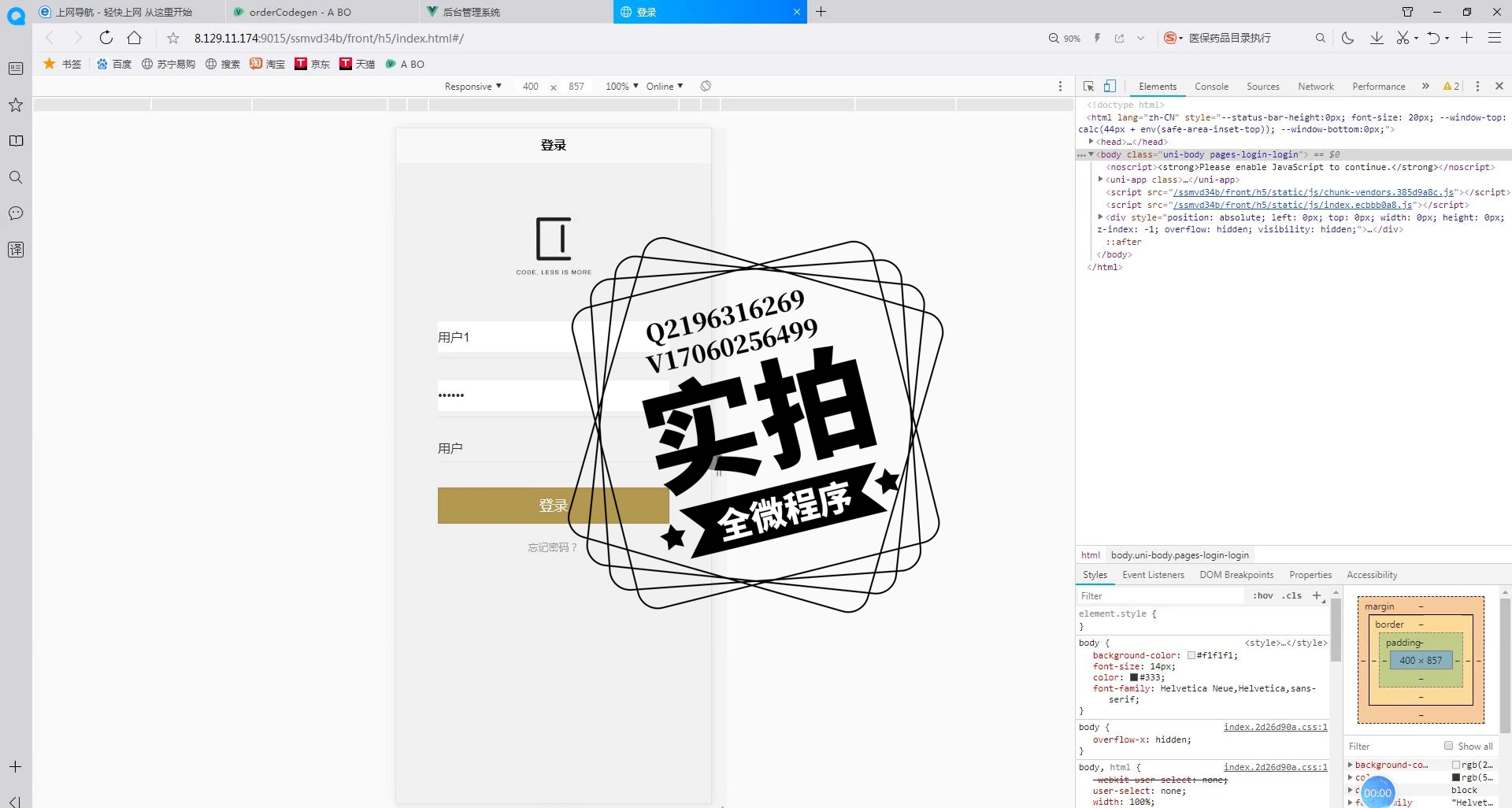Expand background-color computed property

1351,765
